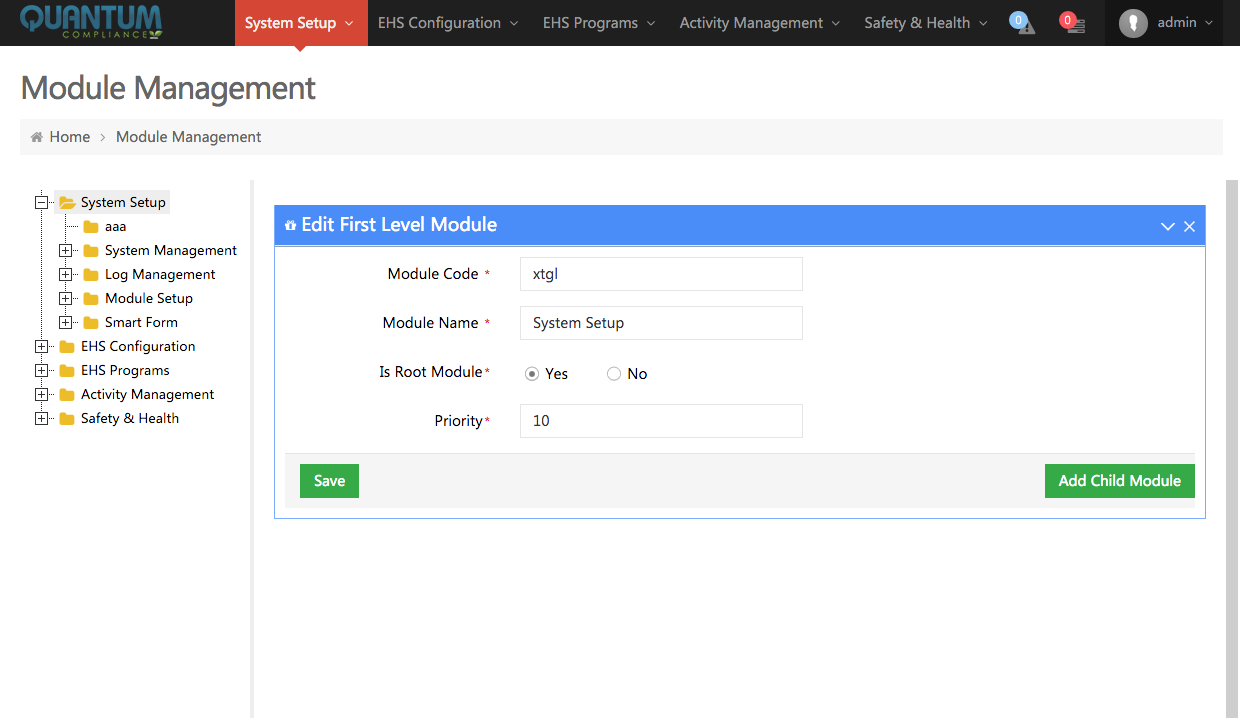Click the icon in Edit First Level Module header

(x=290, y=225)
